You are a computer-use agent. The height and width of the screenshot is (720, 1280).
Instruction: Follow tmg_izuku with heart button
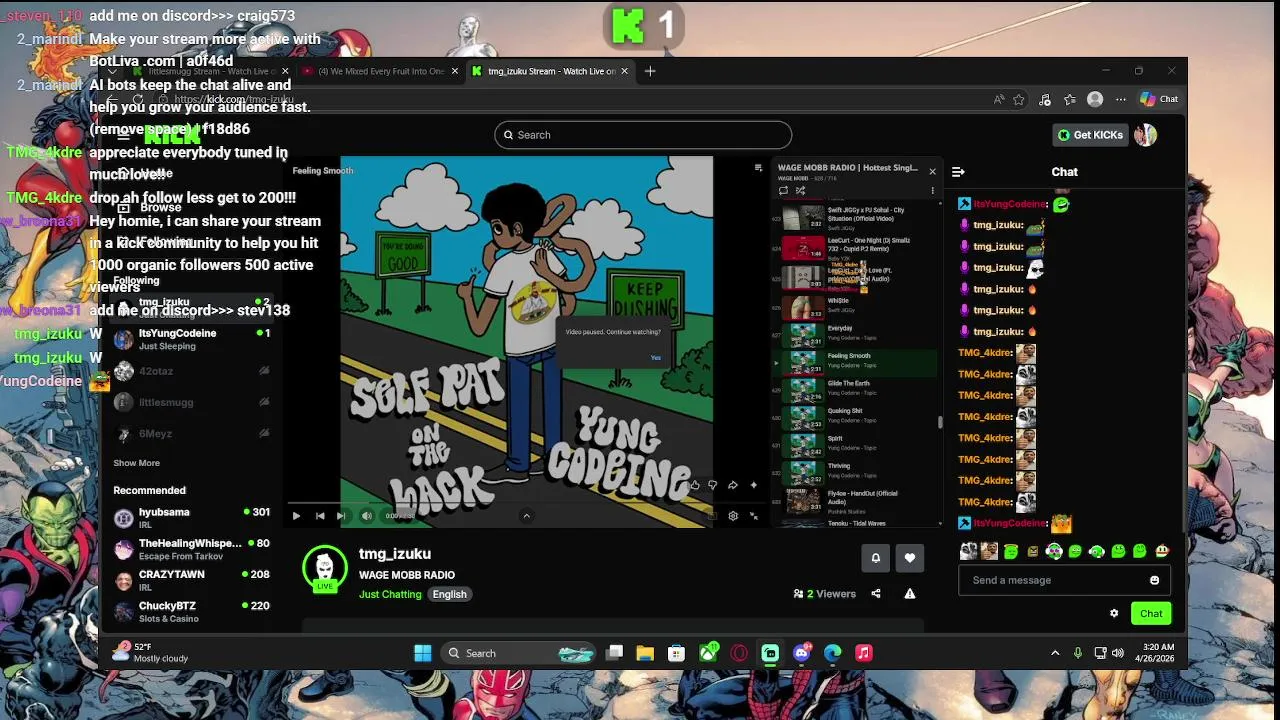tap(909, 558)
